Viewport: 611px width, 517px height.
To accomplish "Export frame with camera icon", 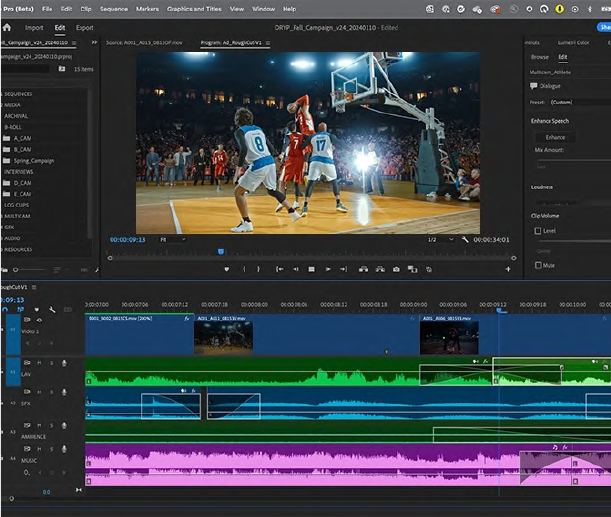I will click(396, 269).
